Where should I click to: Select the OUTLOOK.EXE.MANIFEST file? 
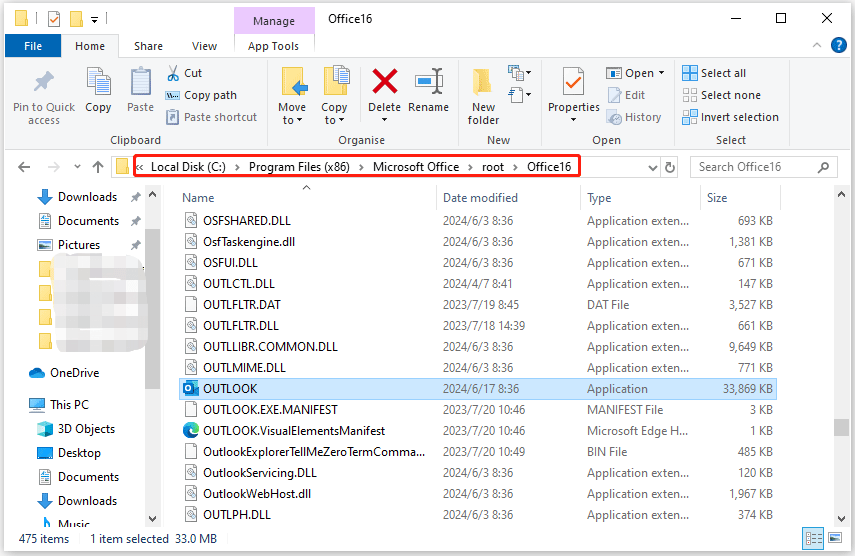pyautogui.click(x=270, y=410)
